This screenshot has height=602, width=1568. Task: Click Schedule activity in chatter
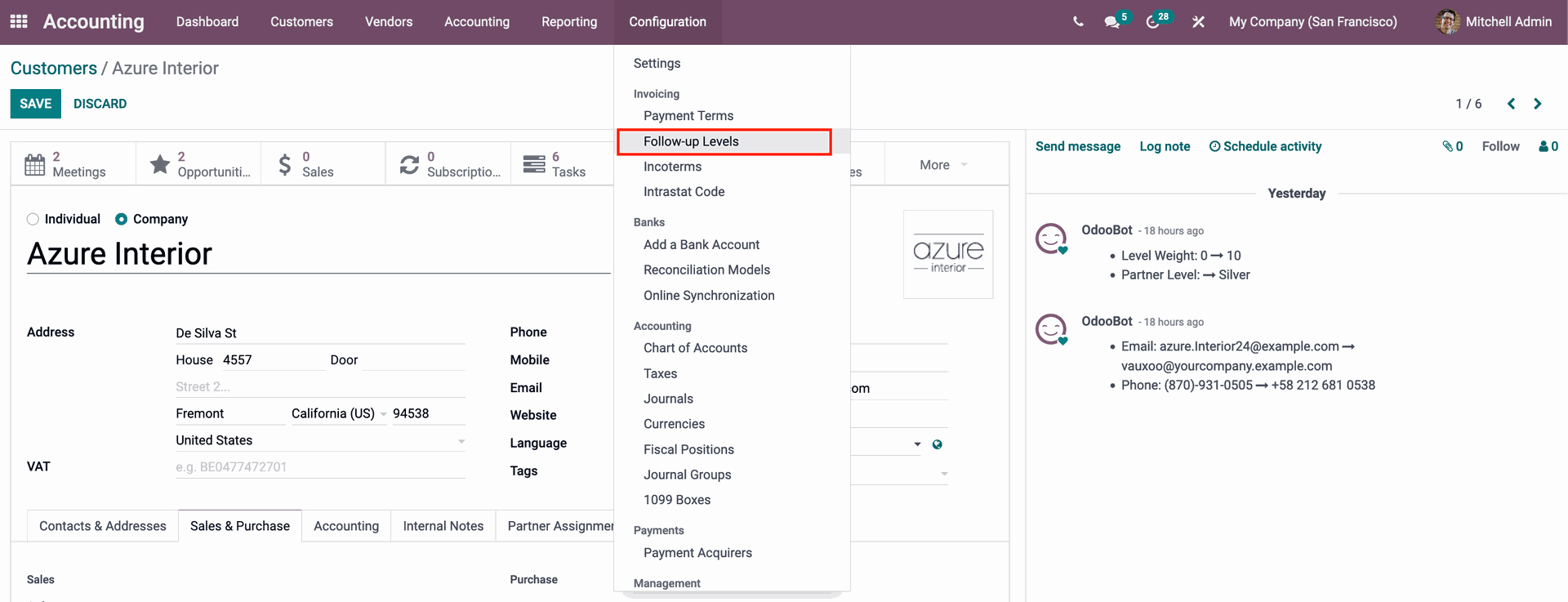[1265, 146]
